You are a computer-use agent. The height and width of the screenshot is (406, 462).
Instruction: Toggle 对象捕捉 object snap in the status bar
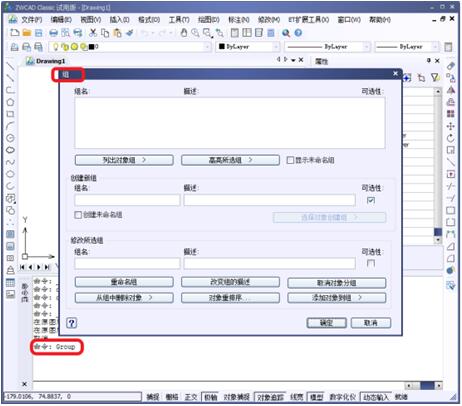click(x=236, y=397)
